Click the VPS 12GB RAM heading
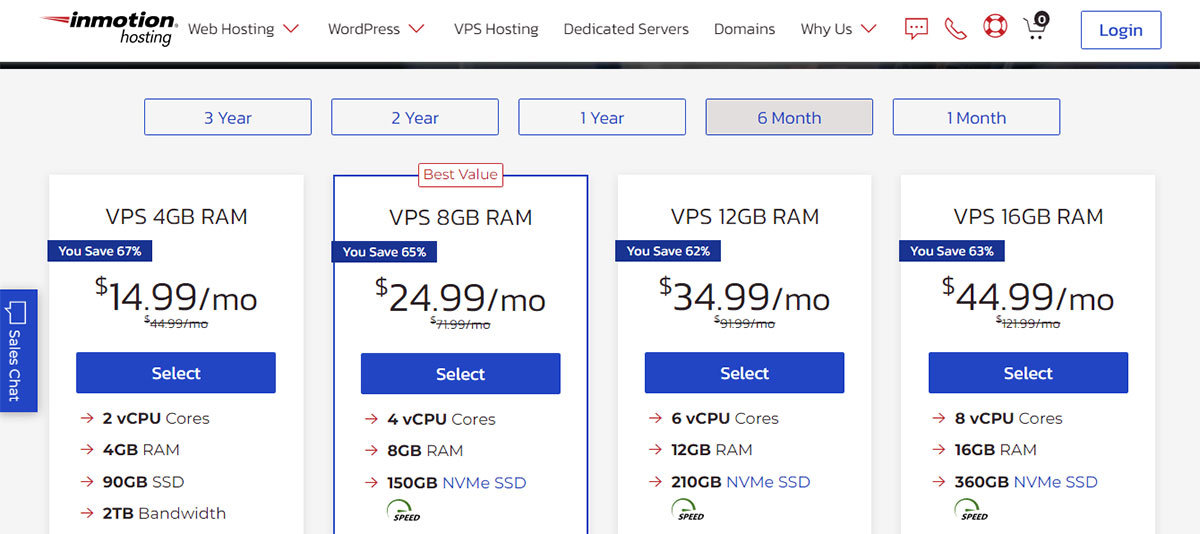1200x534 pixels. [744, 216]
